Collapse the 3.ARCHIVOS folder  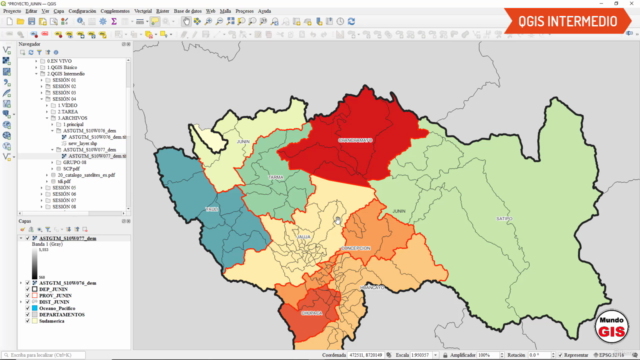tap(47, 118)
